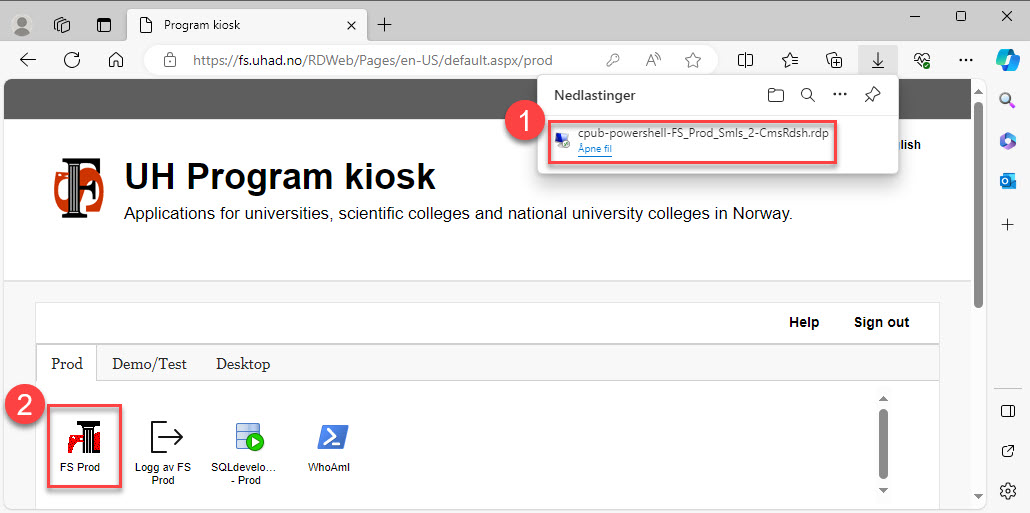Screen dimensions: 1030x513
Task: Open the Logg av FS Prod icon
Action: (166, 453)
